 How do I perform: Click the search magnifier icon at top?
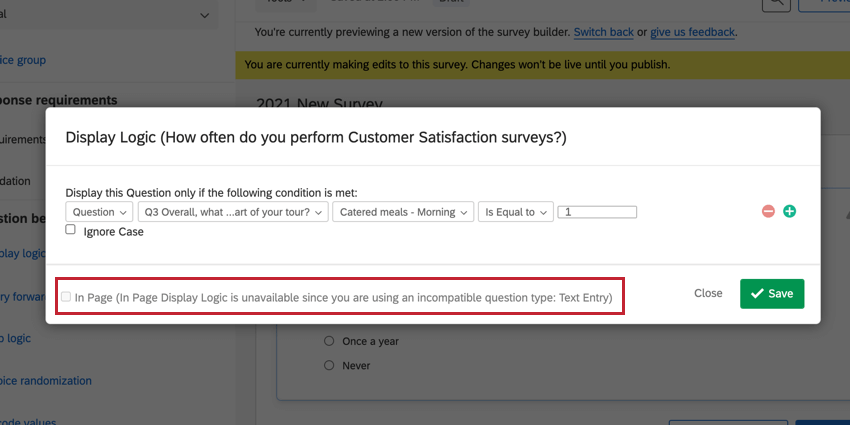tap(775, 4)
